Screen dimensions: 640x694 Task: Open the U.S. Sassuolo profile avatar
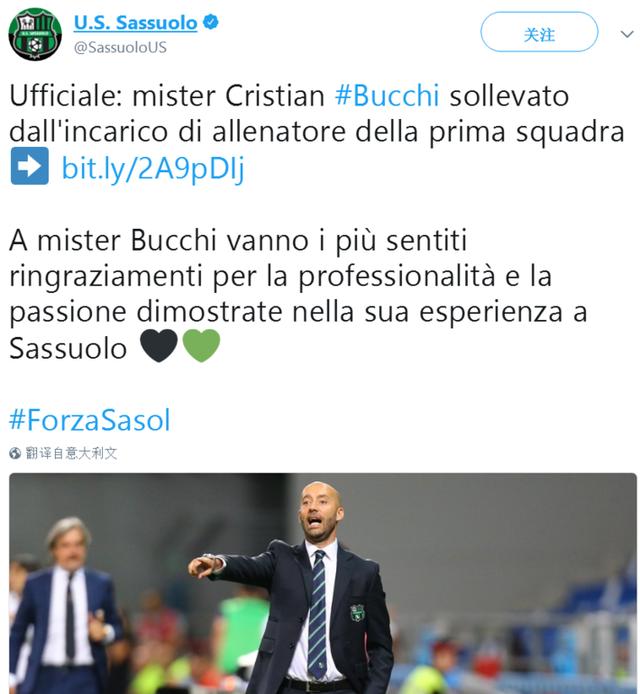click(x=35, y=34)
